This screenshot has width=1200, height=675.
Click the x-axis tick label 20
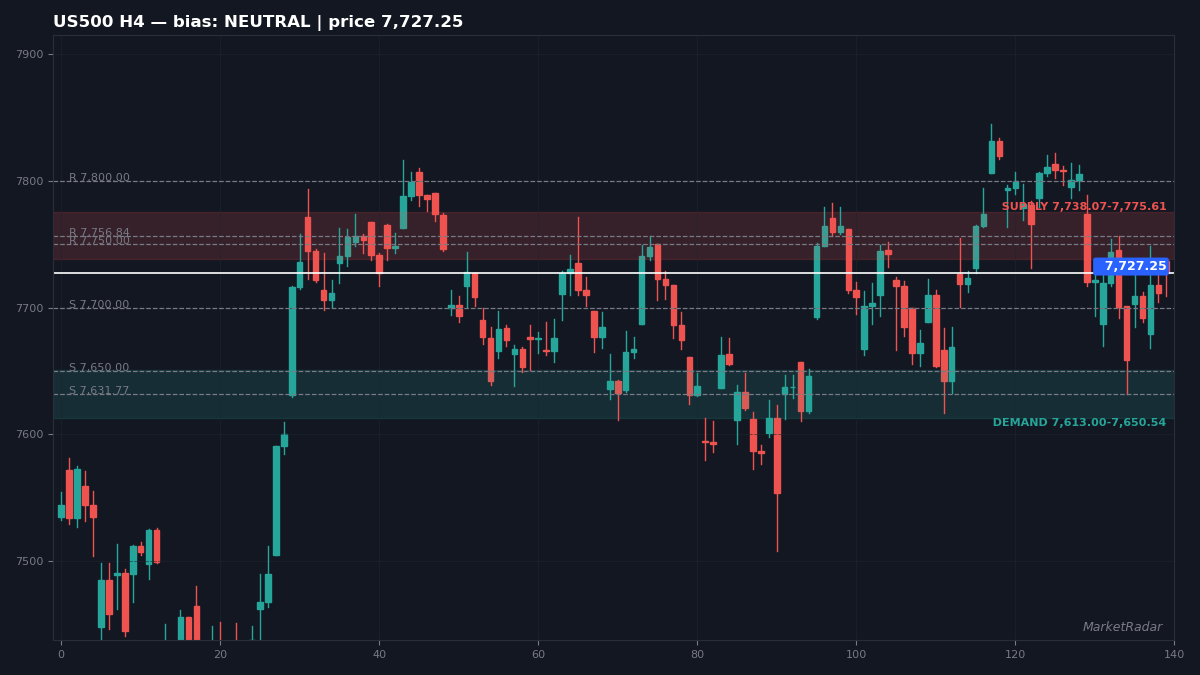(x=220, y=655)
